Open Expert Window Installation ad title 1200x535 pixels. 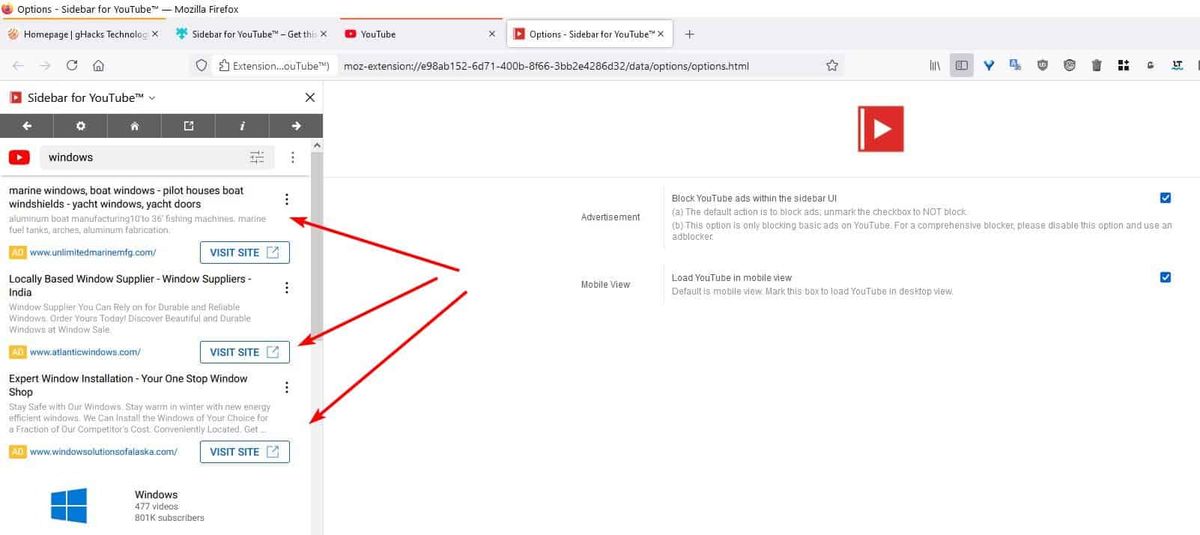coord(128,386)
